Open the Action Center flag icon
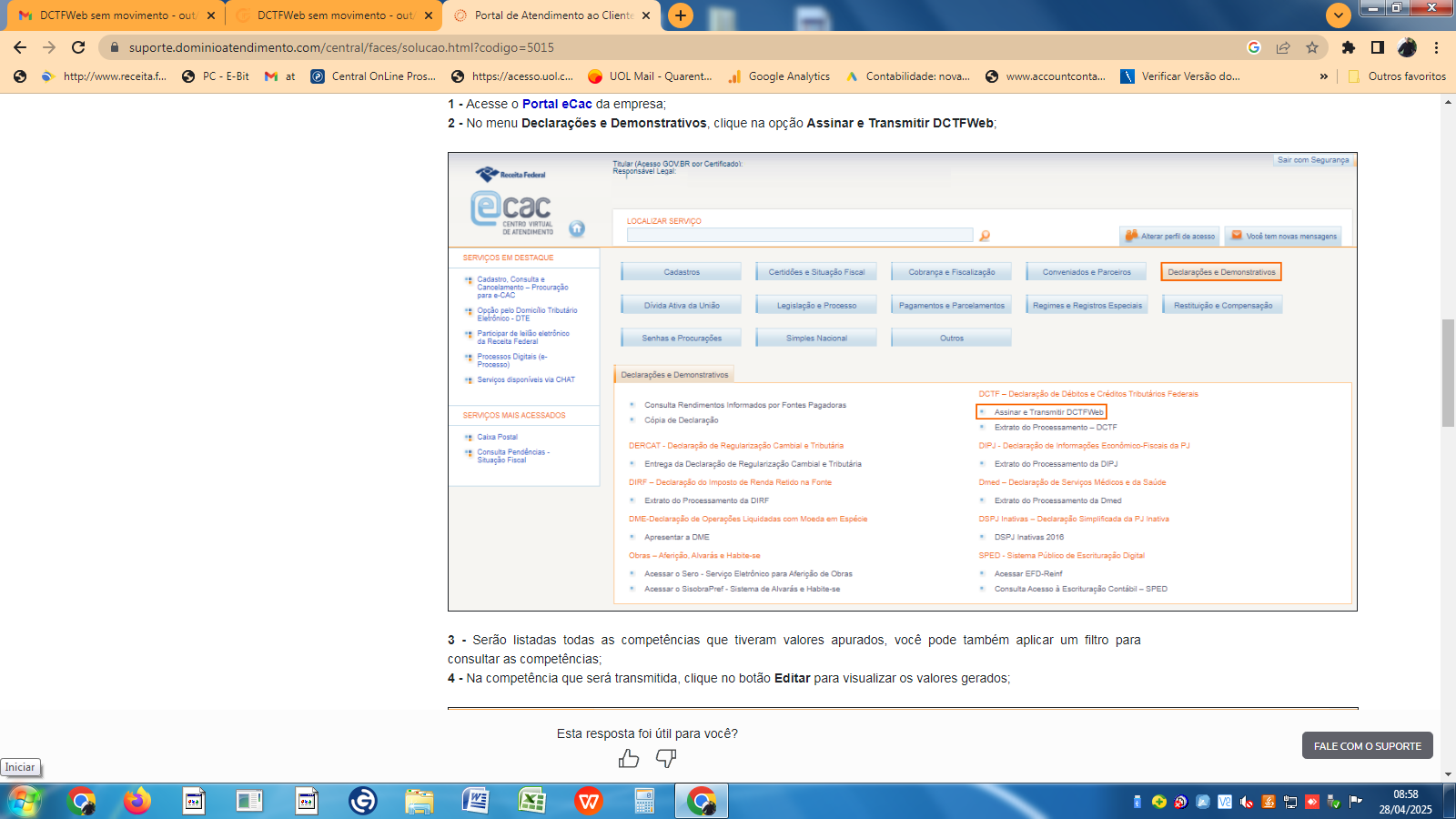1456x819 pixels. [x=1356, y=802]
